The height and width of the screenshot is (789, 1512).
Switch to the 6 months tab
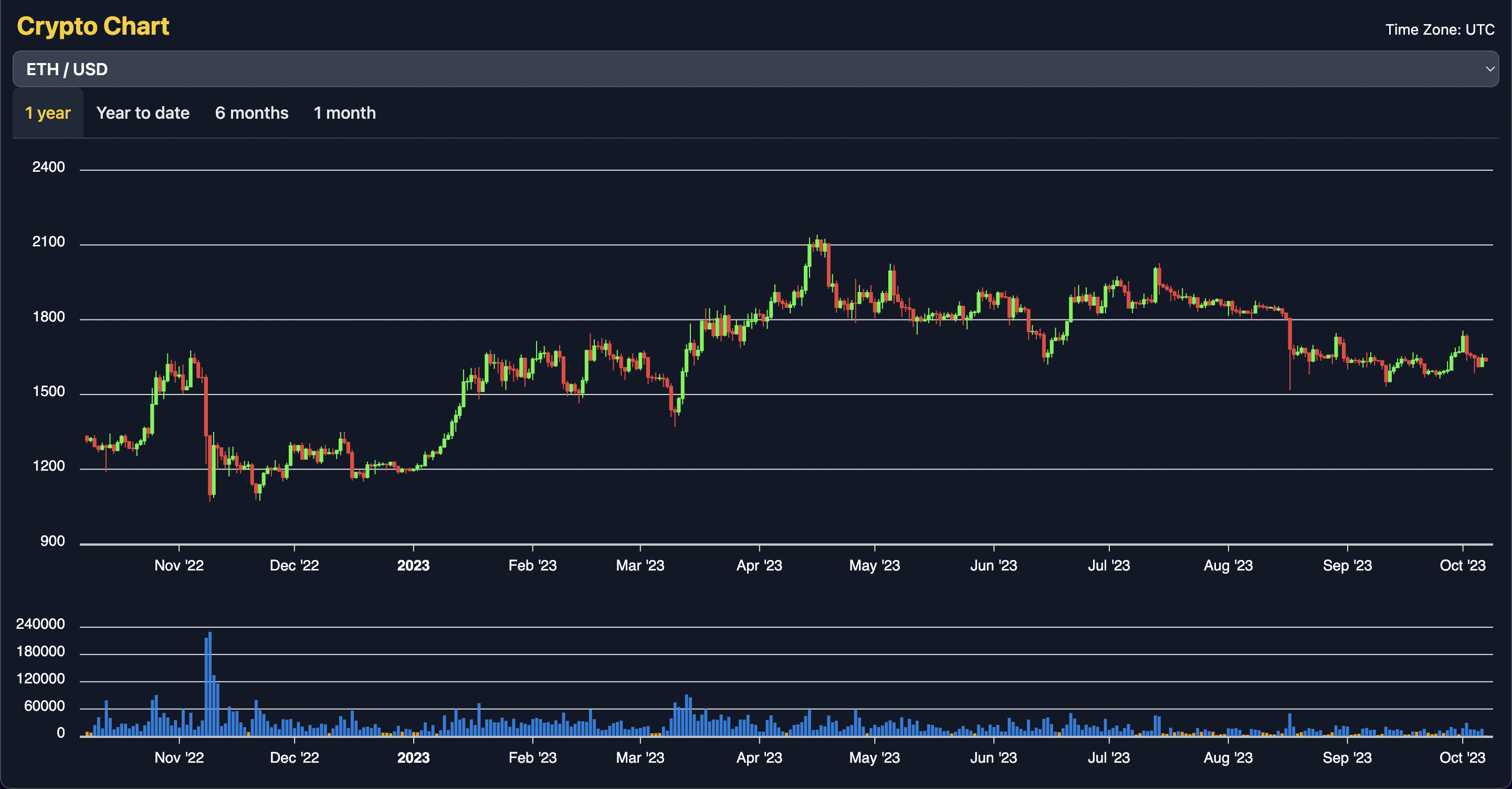[251, 113]
